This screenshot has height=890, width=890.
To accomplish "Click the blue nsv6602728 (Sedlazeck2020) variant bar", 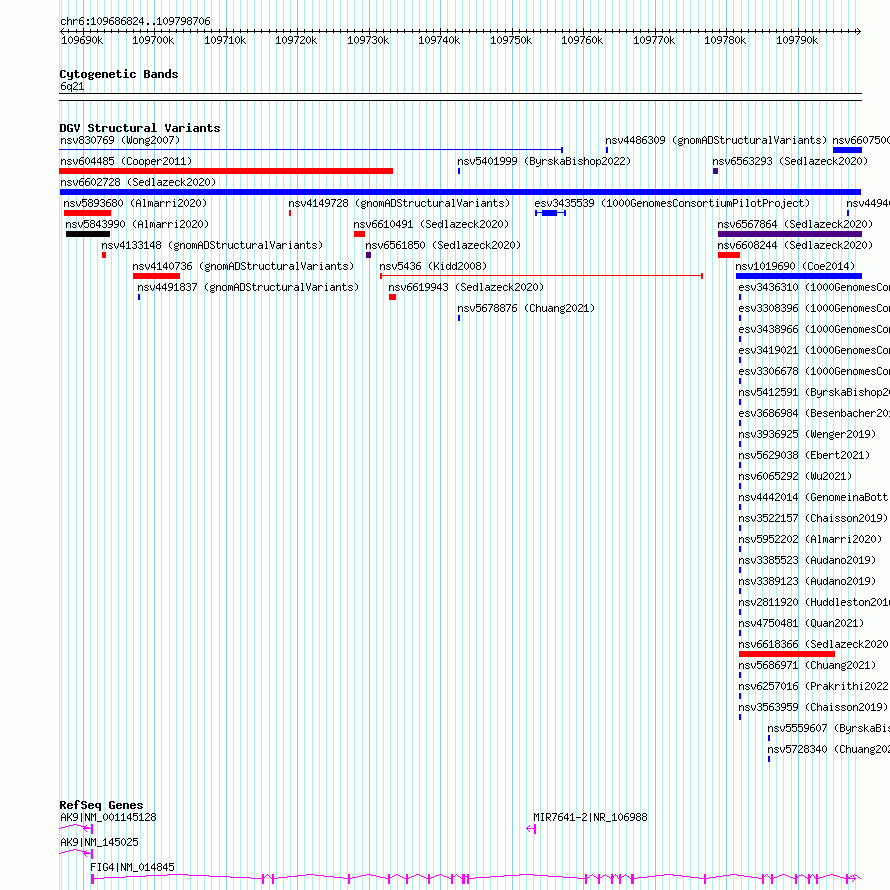I will 460,192.
